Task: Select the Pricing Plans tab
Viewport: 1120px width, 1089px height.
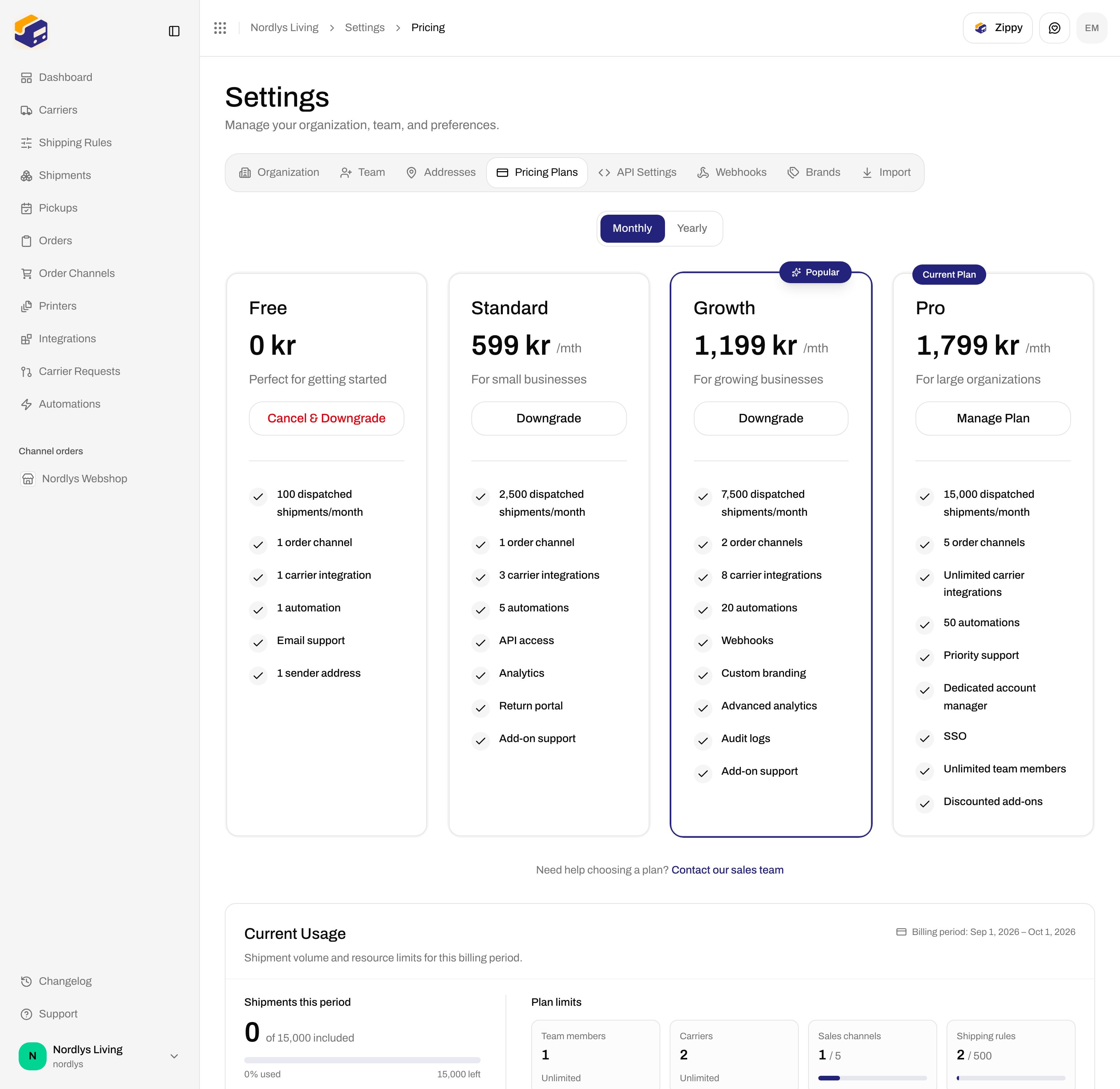Action: pos(537,172)
